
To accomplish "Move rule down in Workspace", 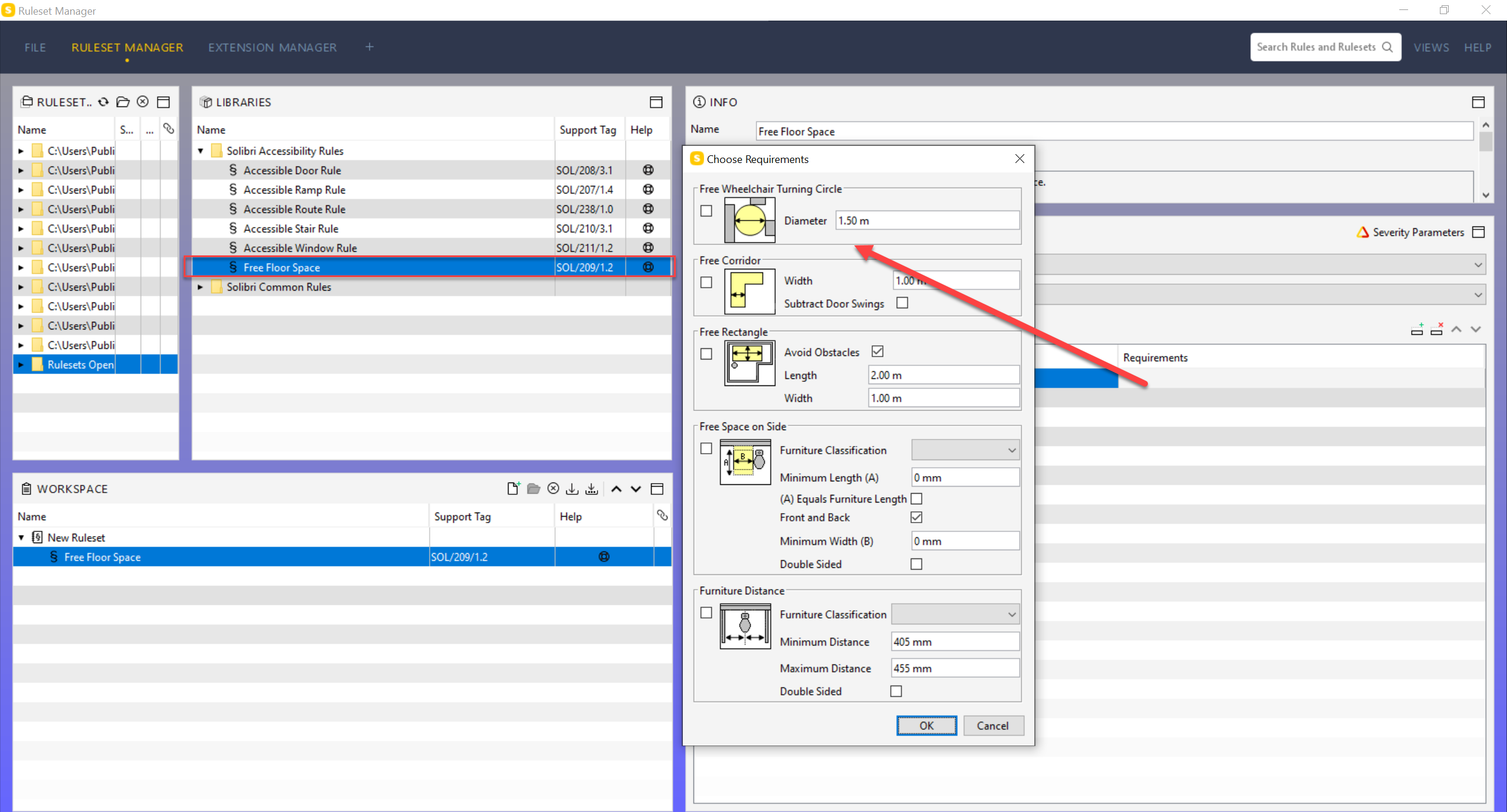I will pos(636,488).
